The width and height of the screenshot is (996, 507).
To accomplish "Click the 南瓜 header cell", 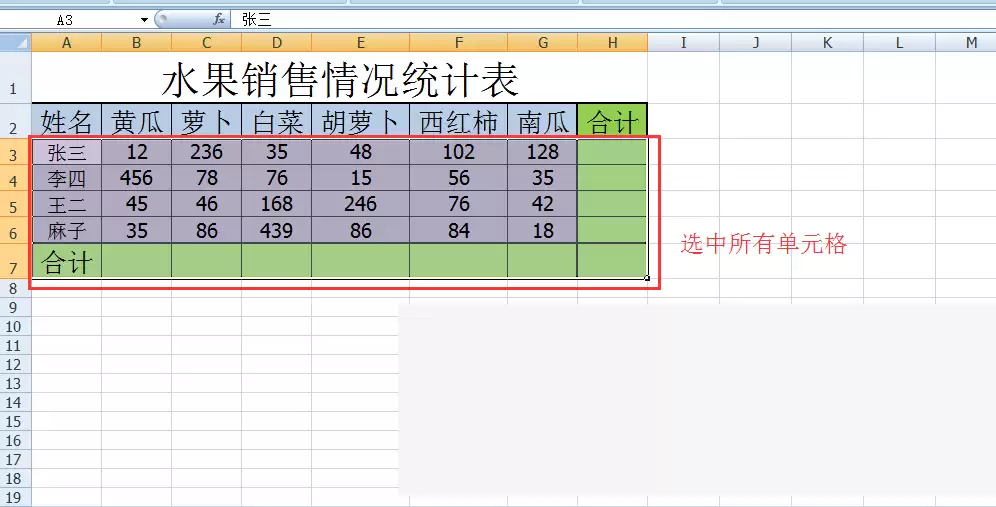I will 542,121.
